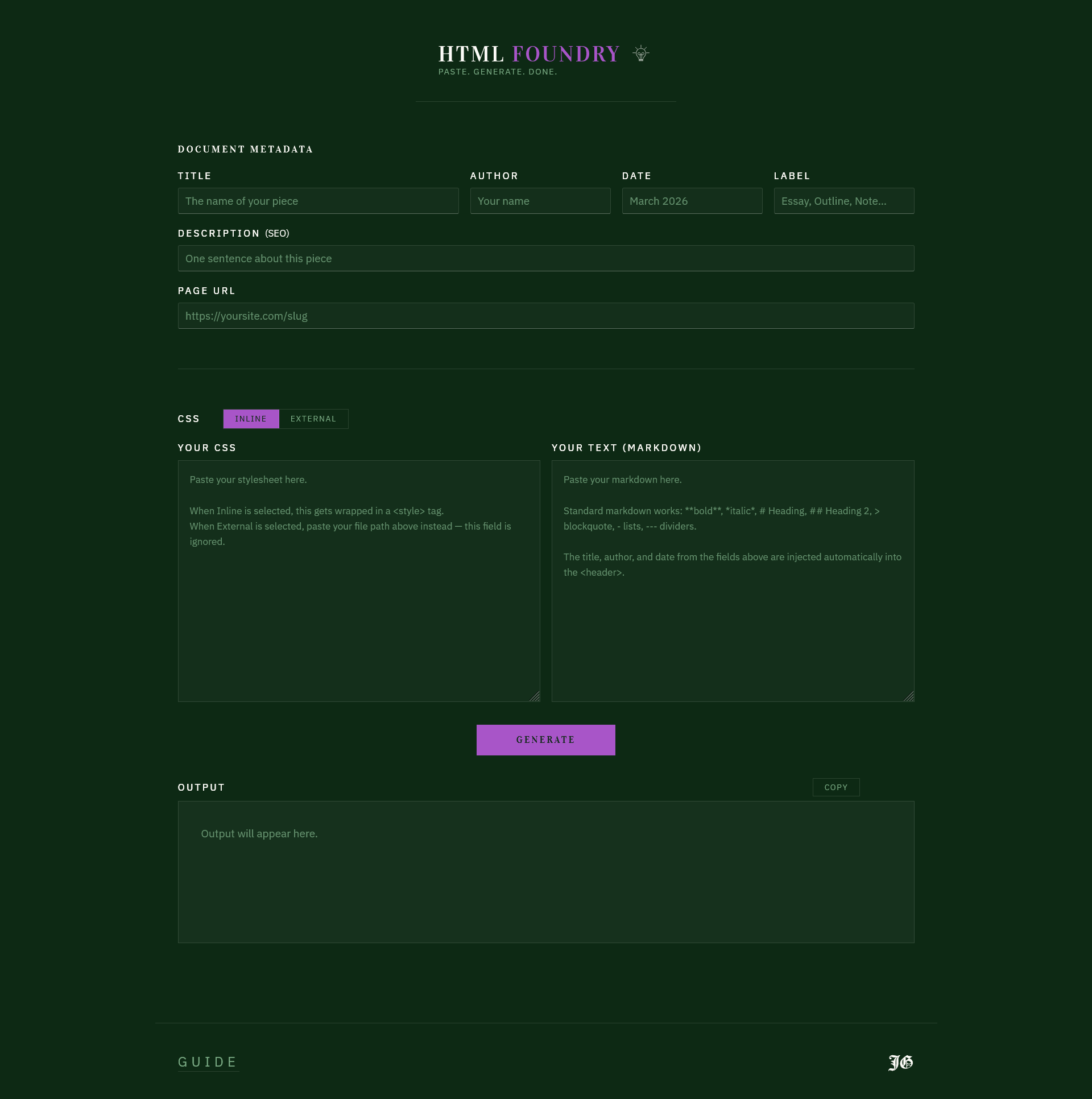This screenshot has height=1099, width=1092.
Task: Grab the markdown textarea resize handle
Action: pyautogui.click(x=909, y=696)
